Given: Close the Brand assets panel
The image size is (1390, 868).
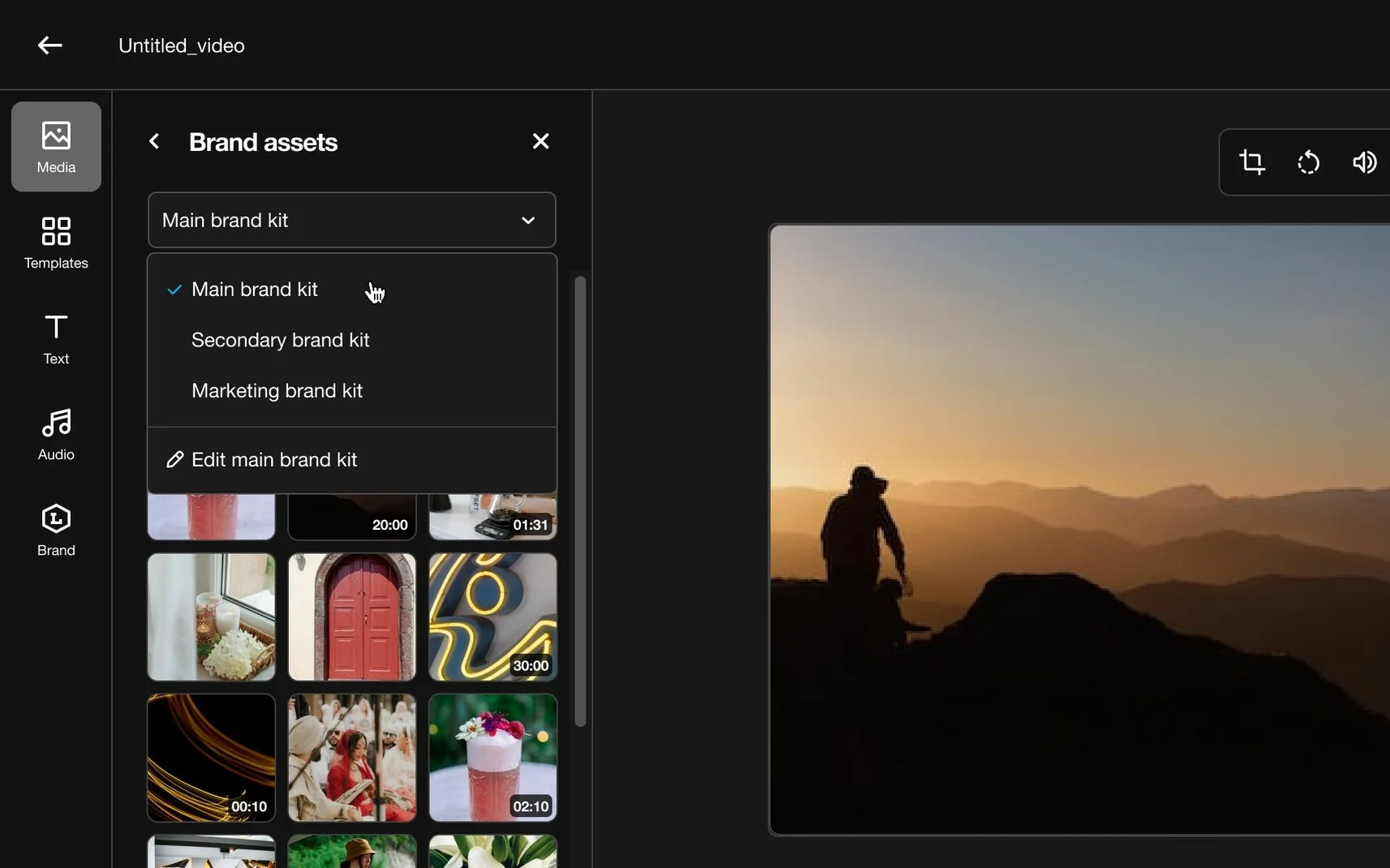Looking at the screenshot, I should tap(540, 141).
